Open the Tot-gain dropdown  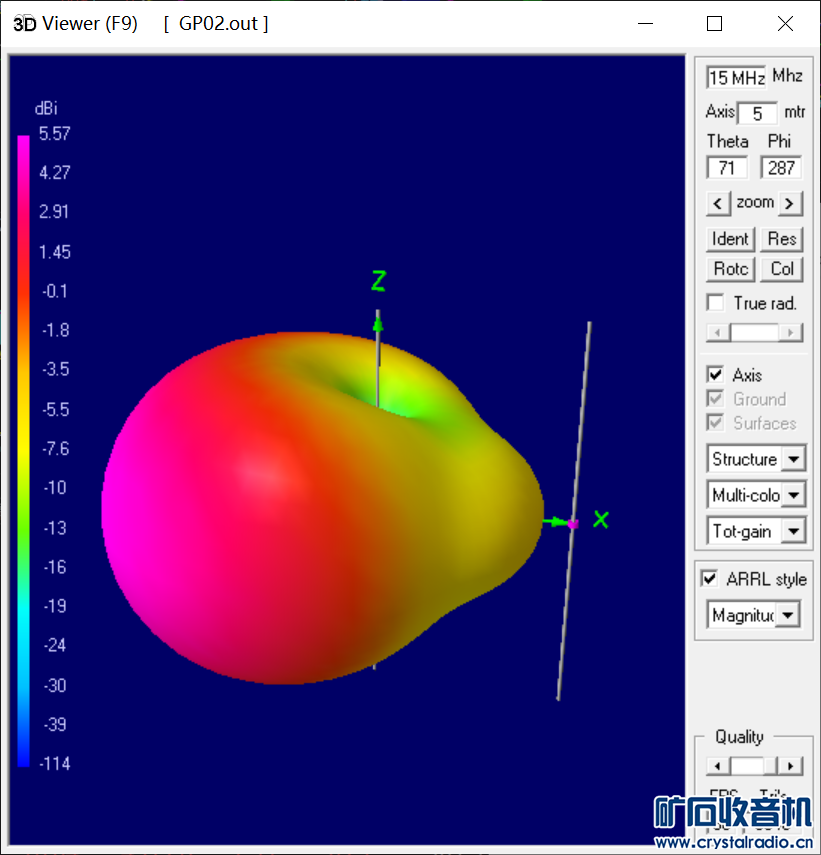pos(793,531)
